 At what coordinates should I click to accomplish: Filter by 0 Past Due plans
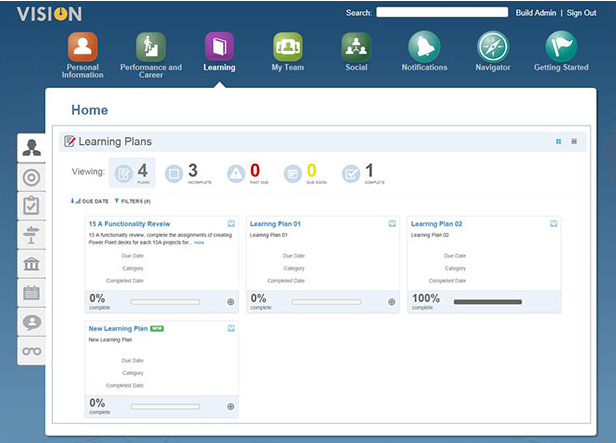248,173
